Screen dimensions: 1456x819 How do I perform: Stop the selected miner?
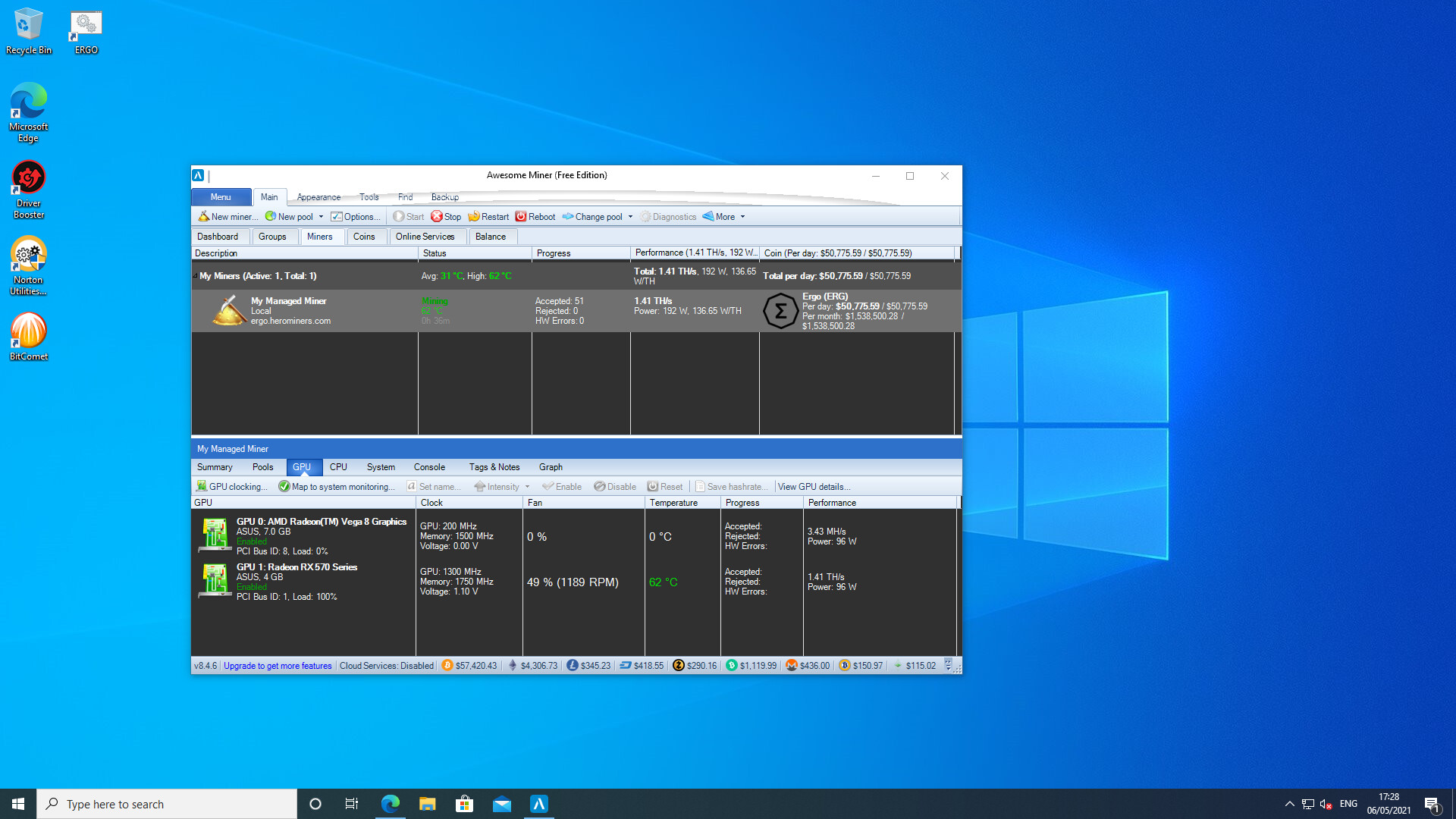[446, 217]
